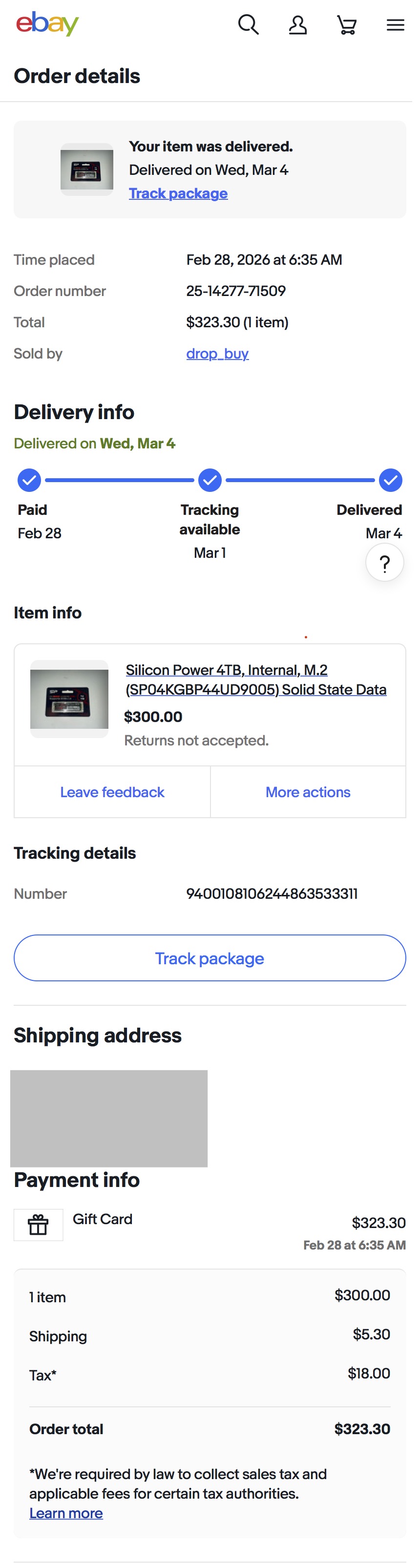Image resolution: width=420 pixels, height=1568 pixels.
Task: Click the Delivered step checkmark
Action: (x=390, y=480)
